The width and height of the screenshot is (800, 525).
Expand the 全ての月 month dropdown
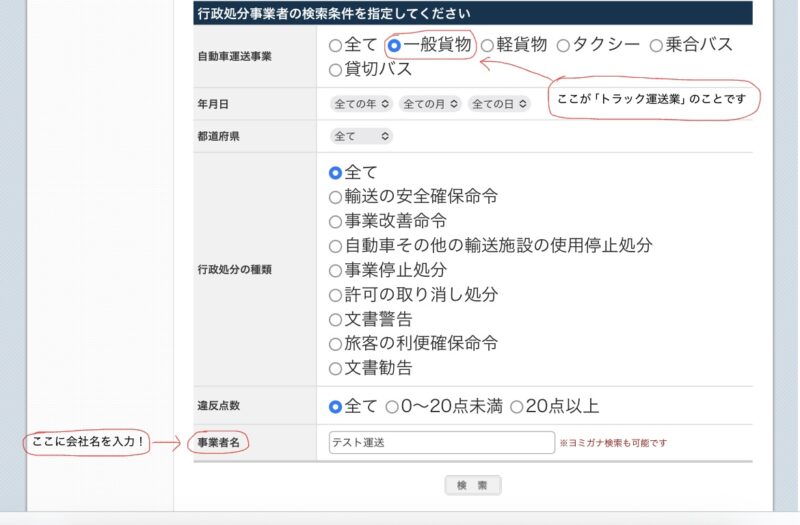430,103
